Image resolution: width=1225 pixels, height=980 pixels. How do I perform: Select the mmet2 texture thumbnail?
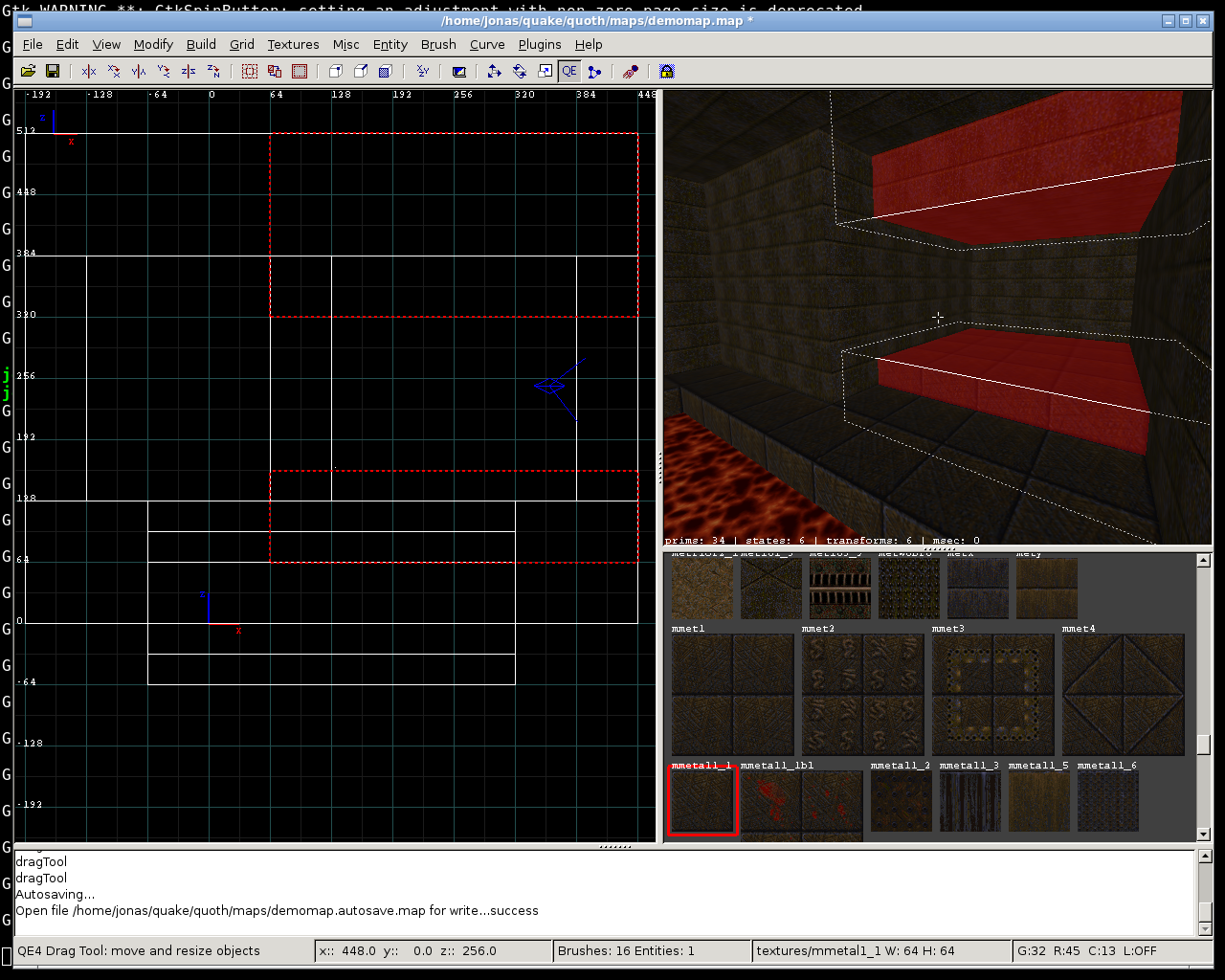[x=862, y=695]
